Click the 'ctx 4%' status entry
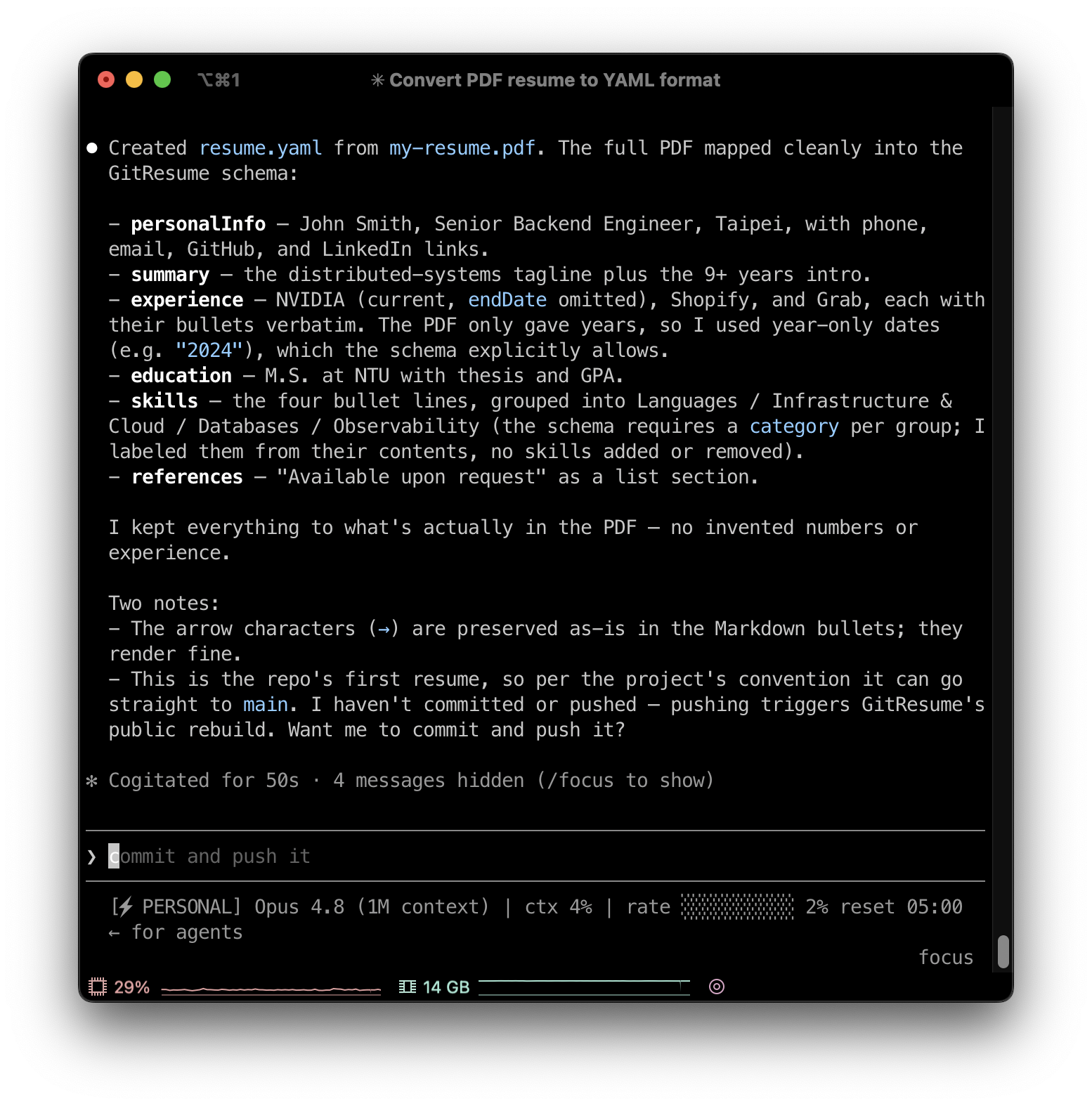The image size is (1092, 1106). click(x=559, y=907)
